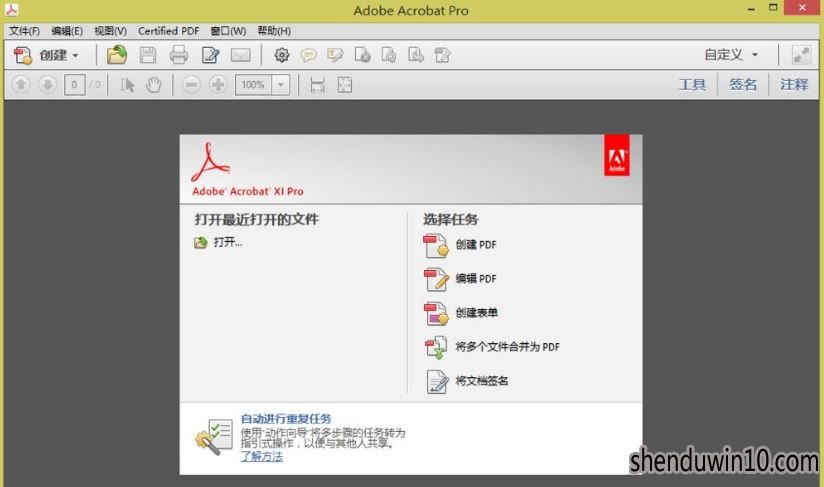Viewport: 824px width, 487px height.
Task: Click the Action Wizard checklist icon
Action: [214, 437]
